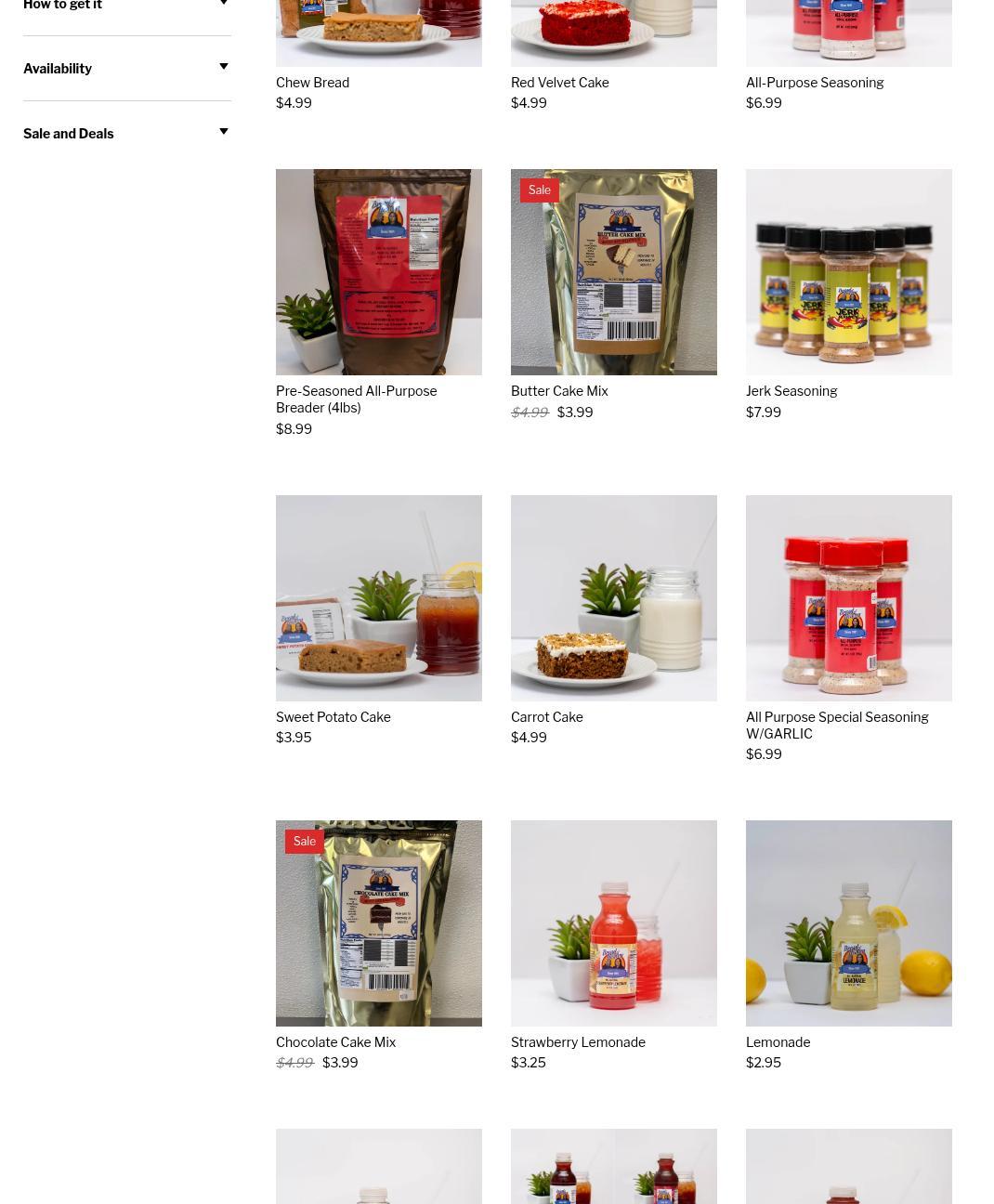Screen dimensions: 994x1204
Task: Click the Sale badge on Chocolate Cake Mix
Action: click(x=305, y=842)
